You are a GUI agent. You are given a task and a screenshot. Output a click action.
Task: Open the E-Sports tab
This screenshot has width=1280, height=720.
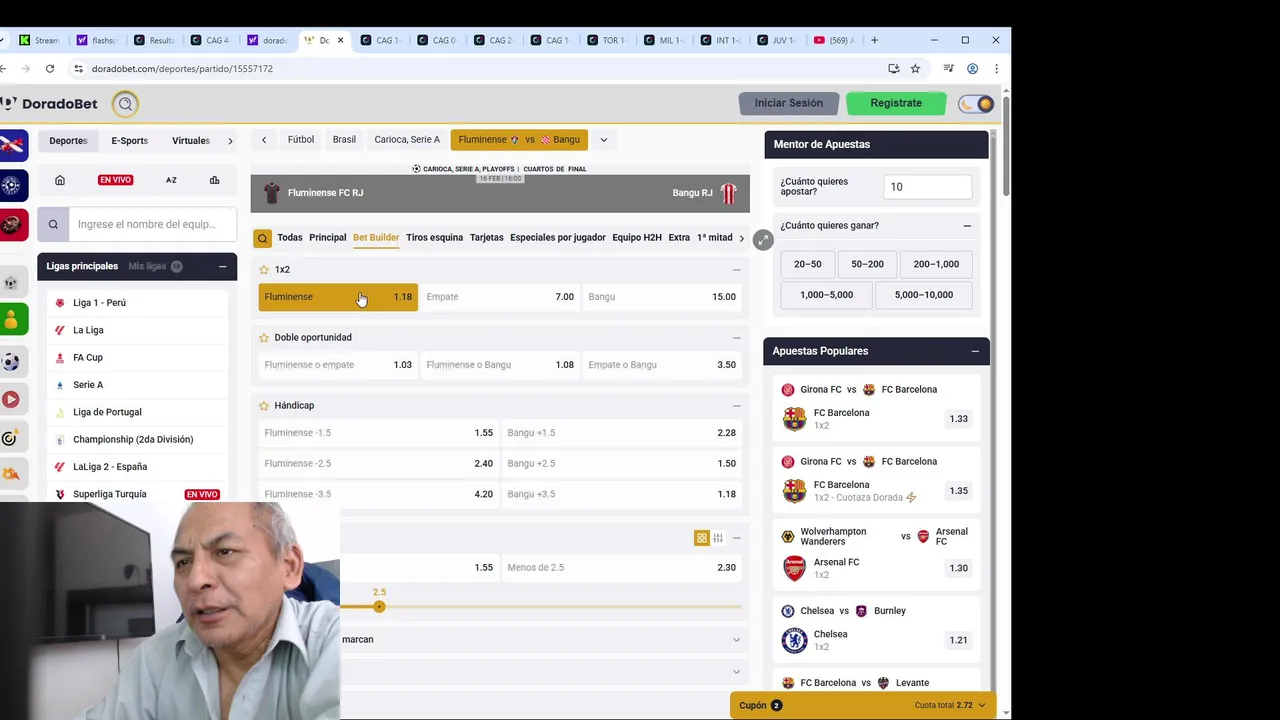tap(129, 141)
